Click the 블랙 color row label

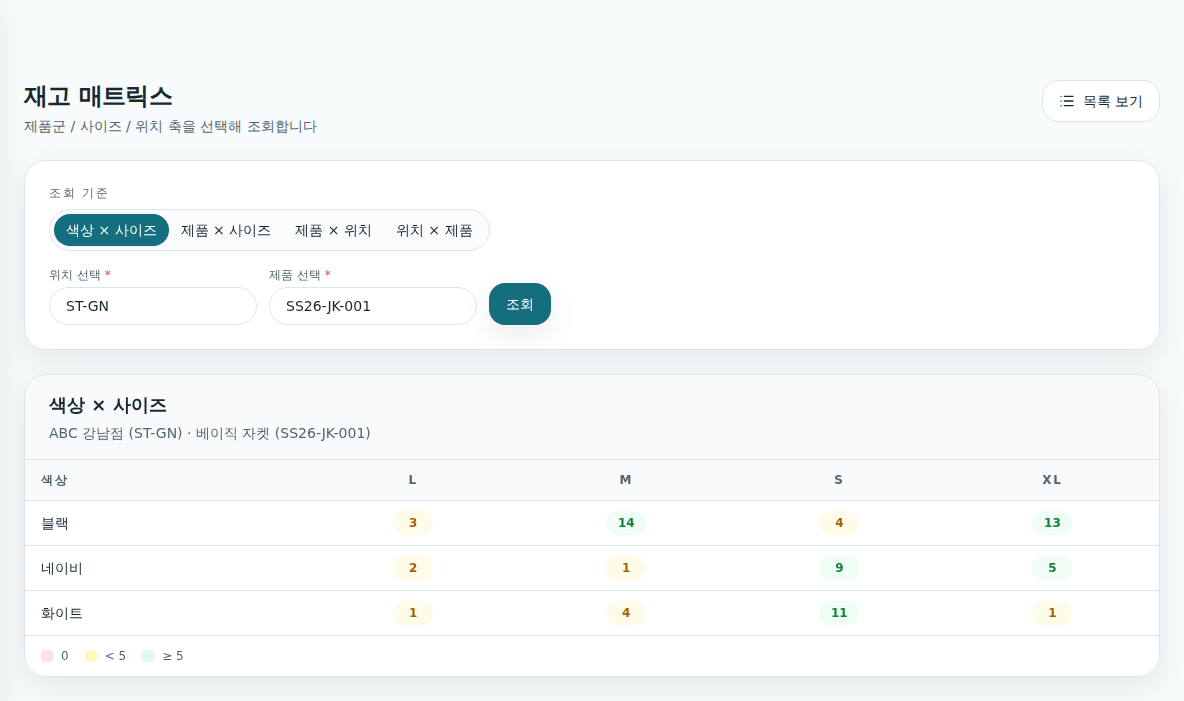pos(54,523)
